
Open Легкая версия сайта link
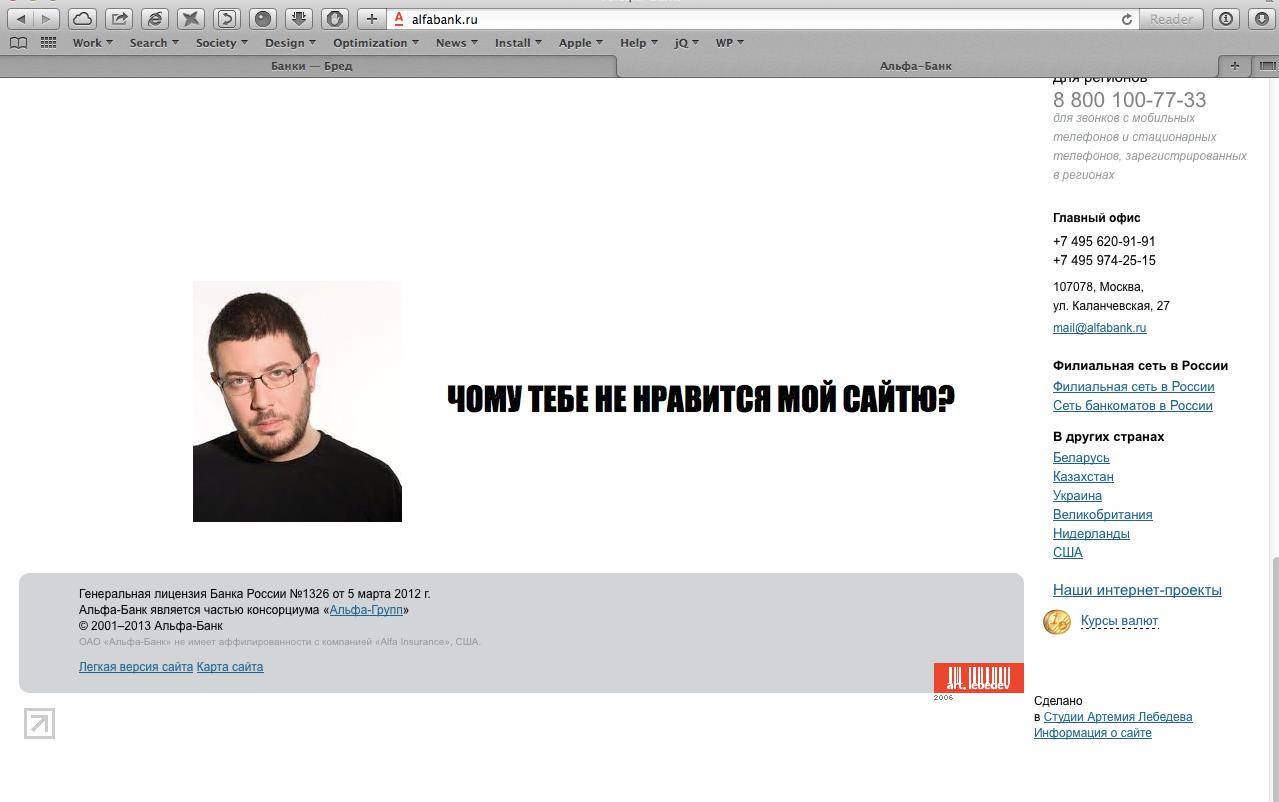(136, 667)
